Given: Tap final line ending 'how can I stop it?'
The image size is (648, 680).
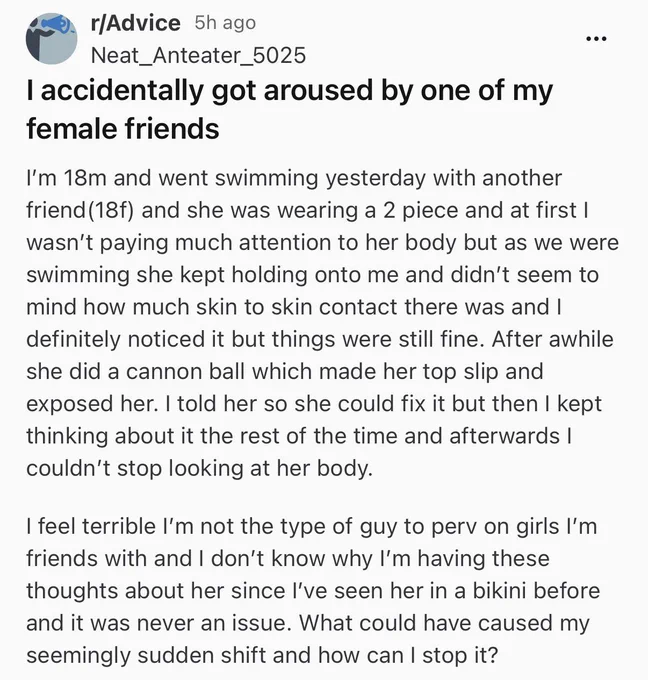Looking at the screenshot, I should pos(262,655).
